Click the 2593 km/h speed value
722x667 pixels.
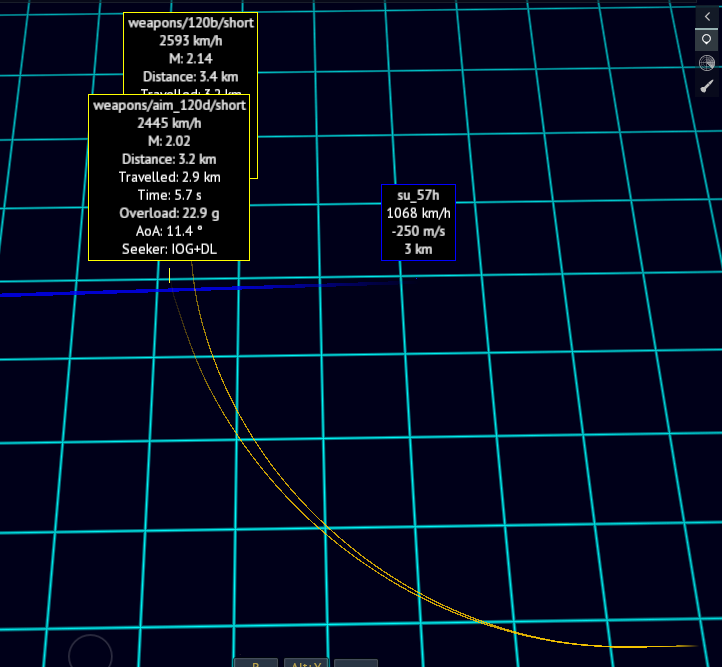(x=191, y=41)
